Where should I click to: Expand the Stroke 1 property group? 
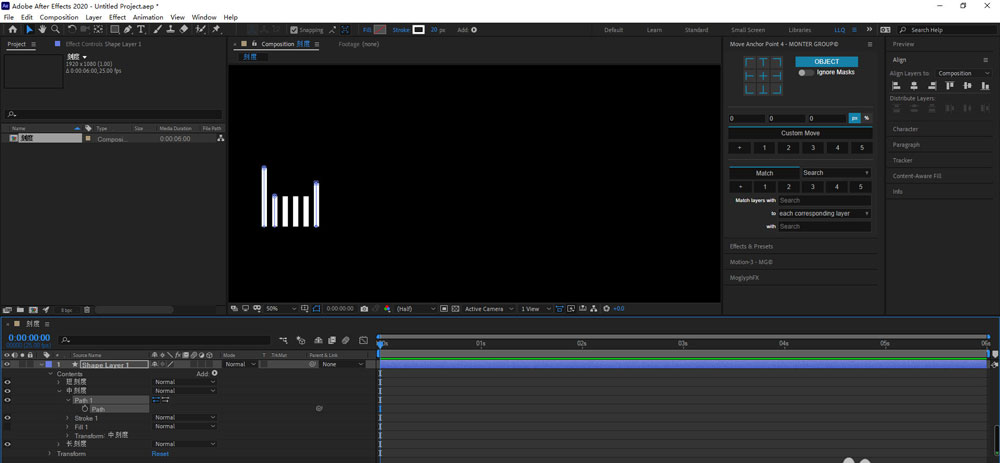[67, 418]
